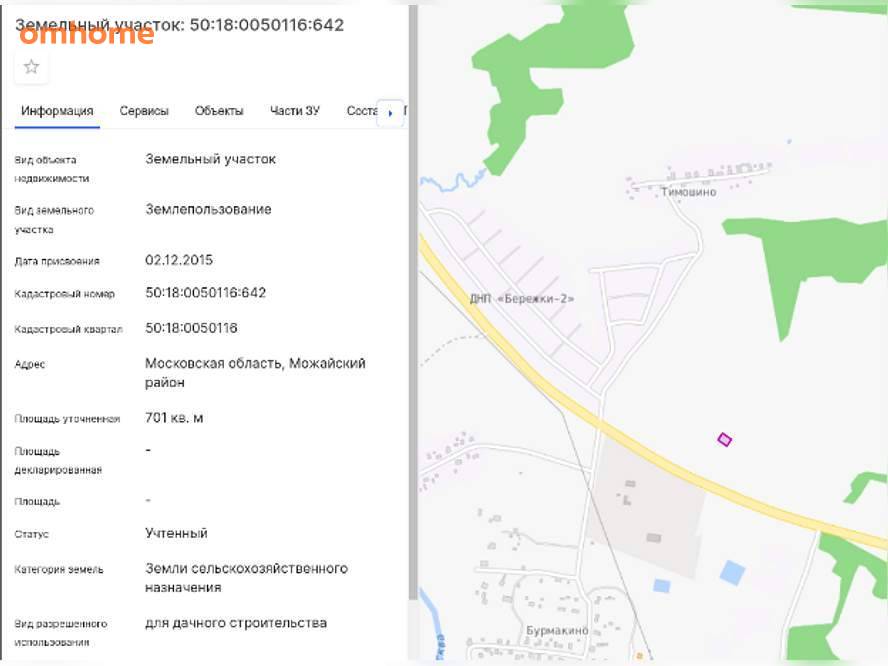Click the cadastral quarter 50:18:0050116 value

[x=191, y=328]
